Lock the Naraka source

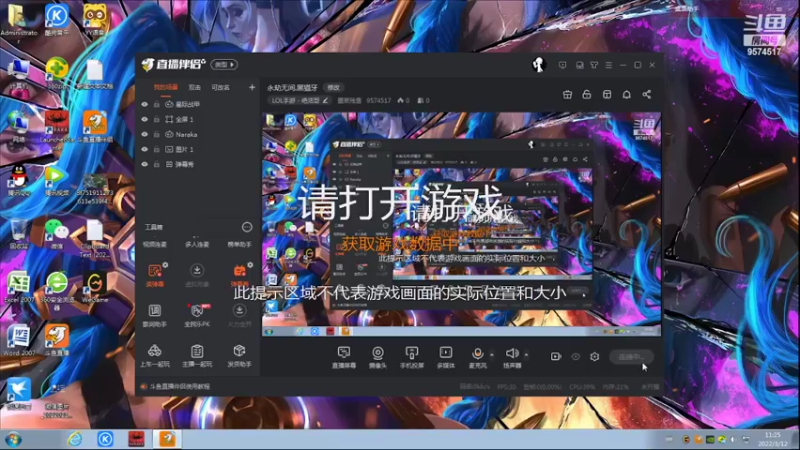(157, 134)
